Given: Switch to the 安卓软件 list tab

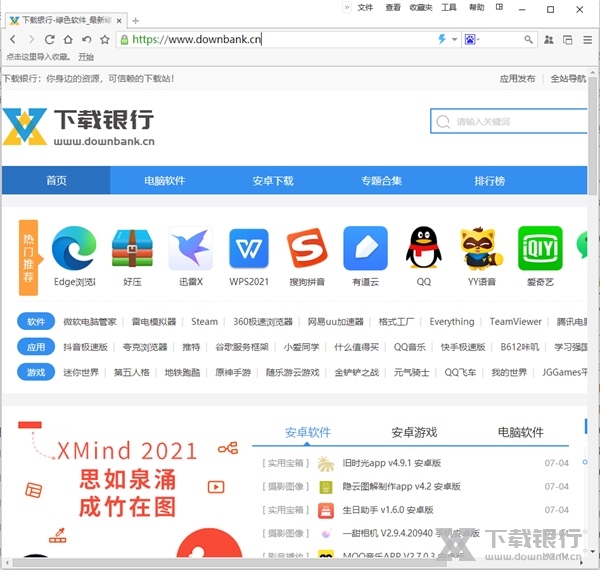Looking at the screenshot, I should [x=308, y=432].
